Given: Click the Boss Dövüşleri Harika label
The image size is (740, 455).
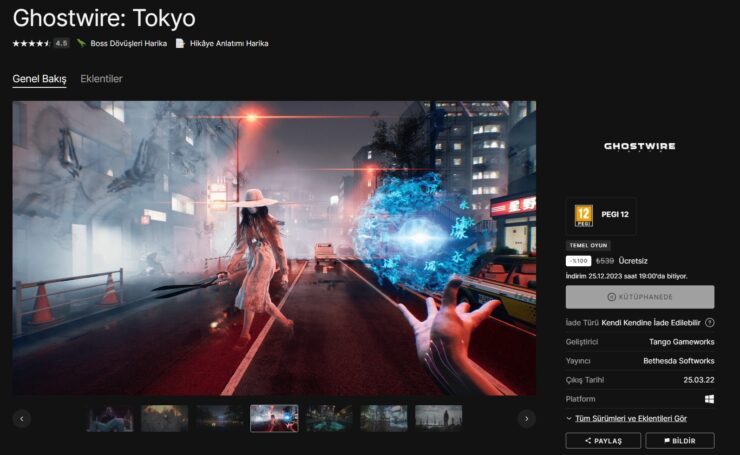Looking at the screenshot, I should tap(128, 43).
